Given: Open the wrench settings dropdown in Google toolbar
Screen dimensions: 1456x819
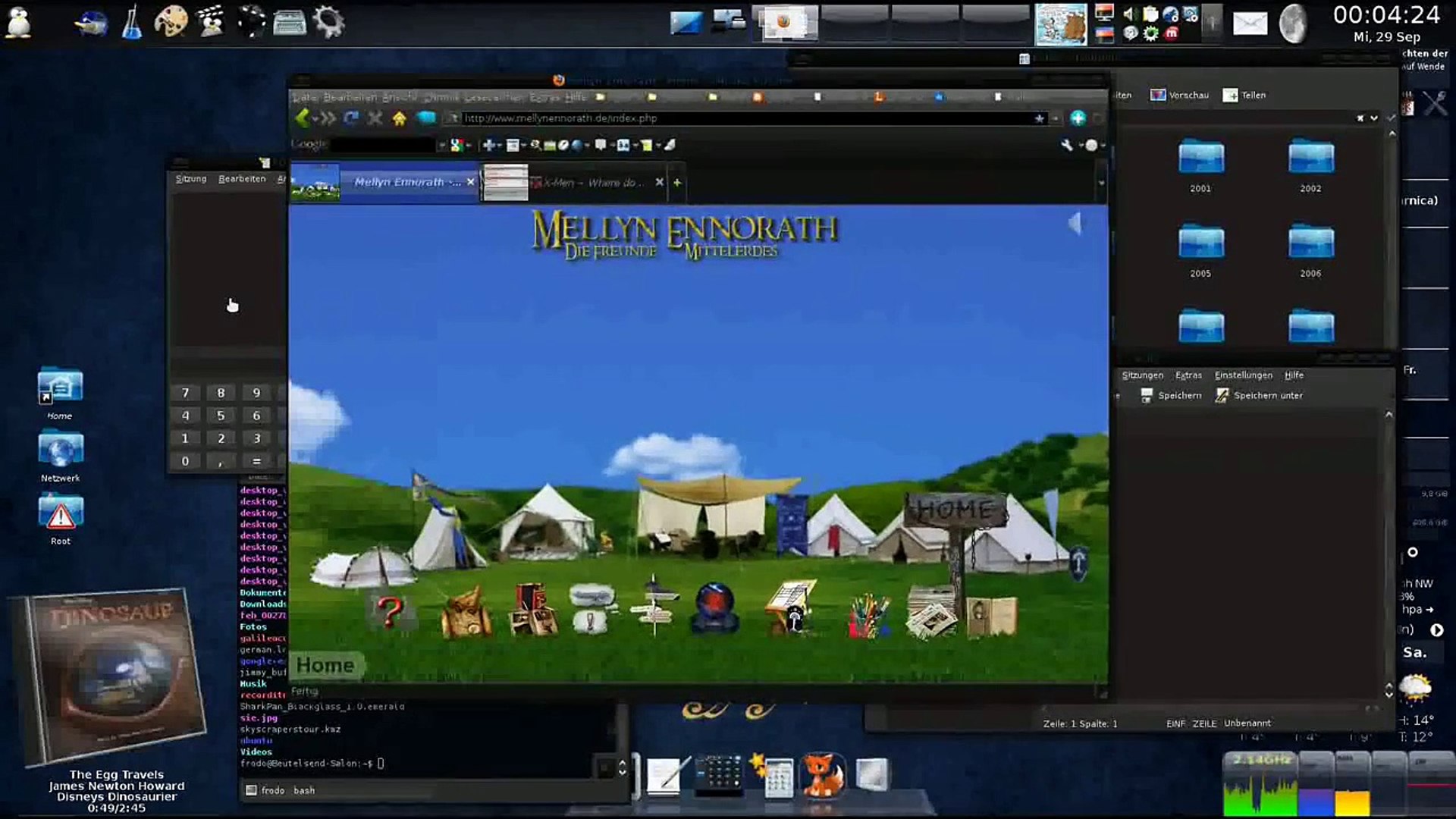Looking at the screenshot, I should coord(1067,145).
